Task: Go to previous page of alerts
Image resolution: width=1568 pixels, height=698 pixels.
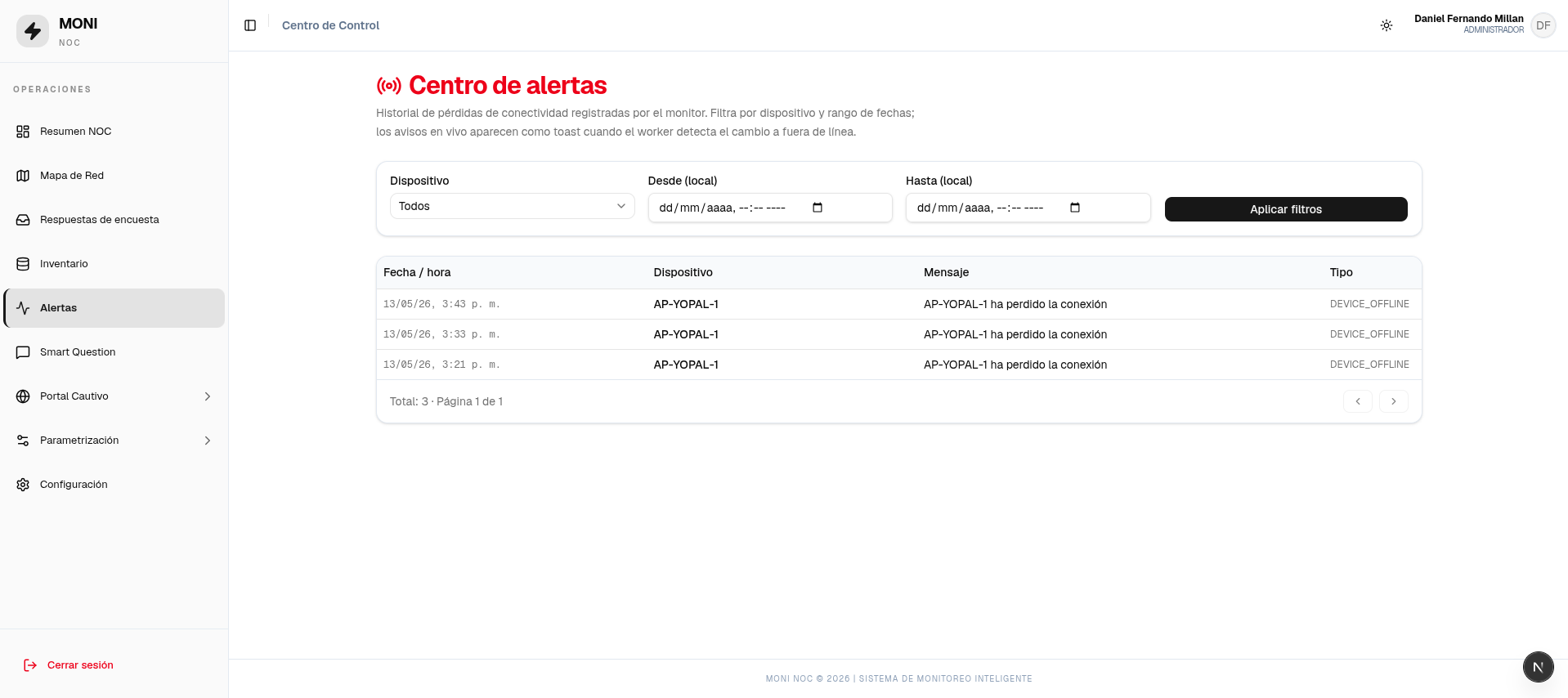Action: pos(1358,401)
